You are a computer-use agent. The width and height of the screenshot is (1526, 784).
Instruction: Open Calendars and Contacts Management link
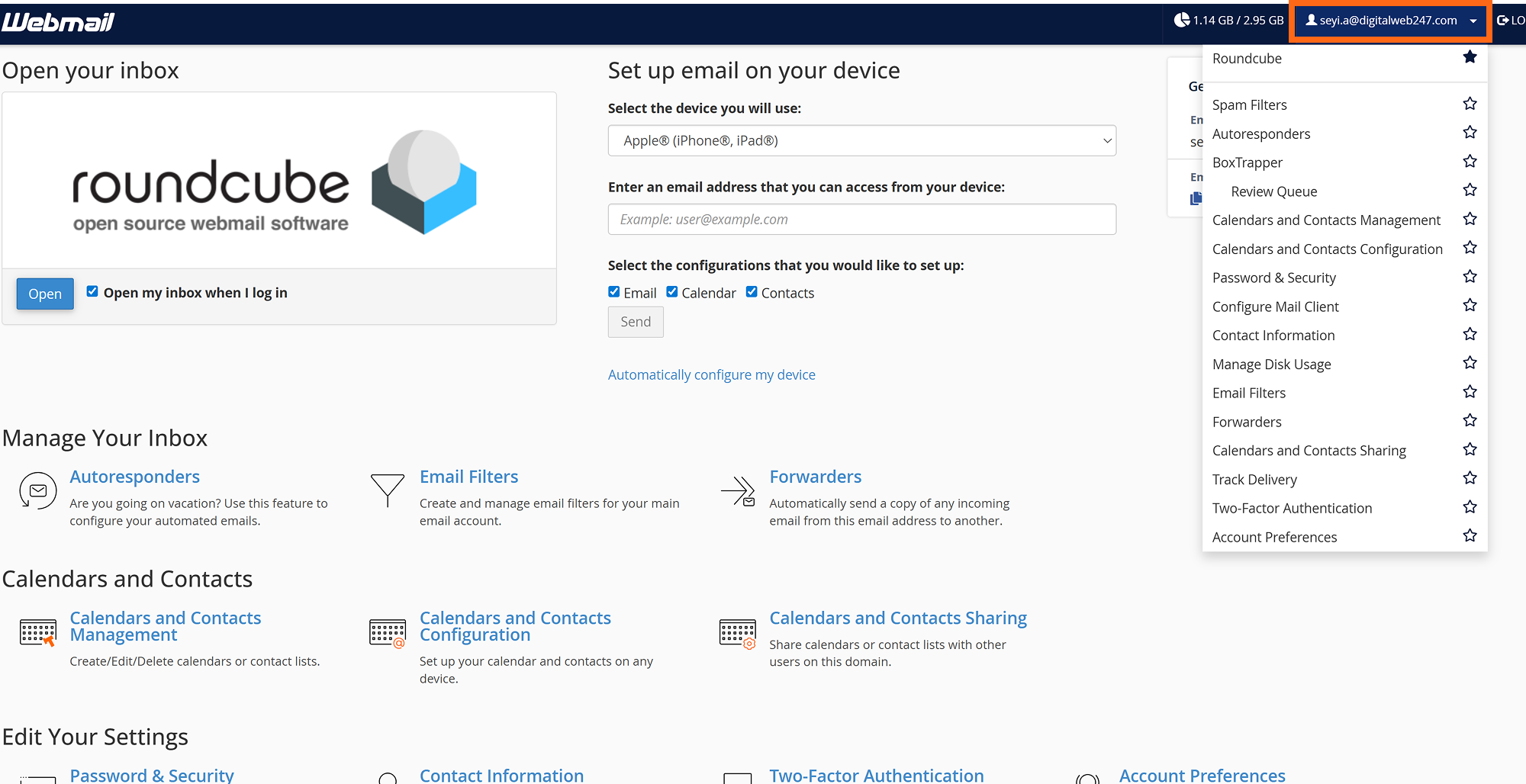(165, 626)
